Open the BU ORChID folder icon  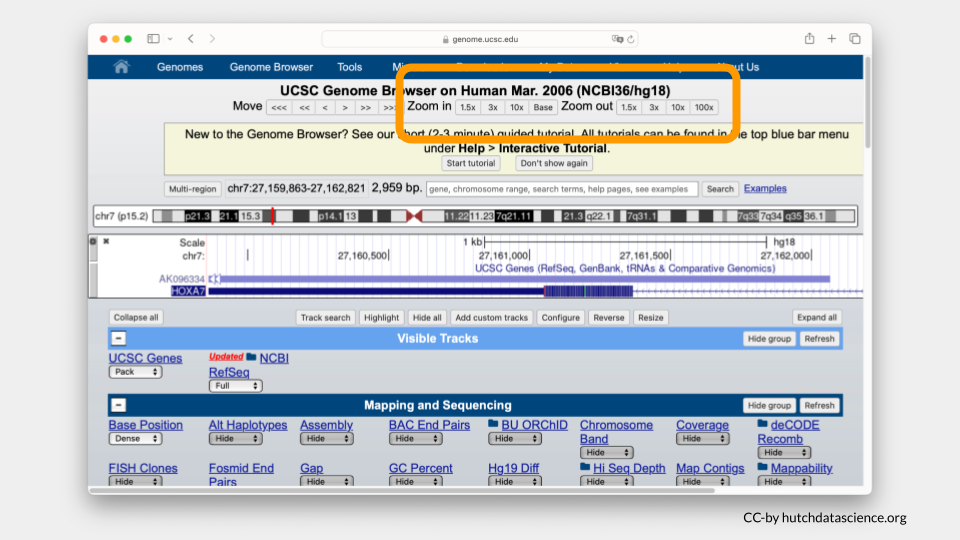[x=493, y=423]
